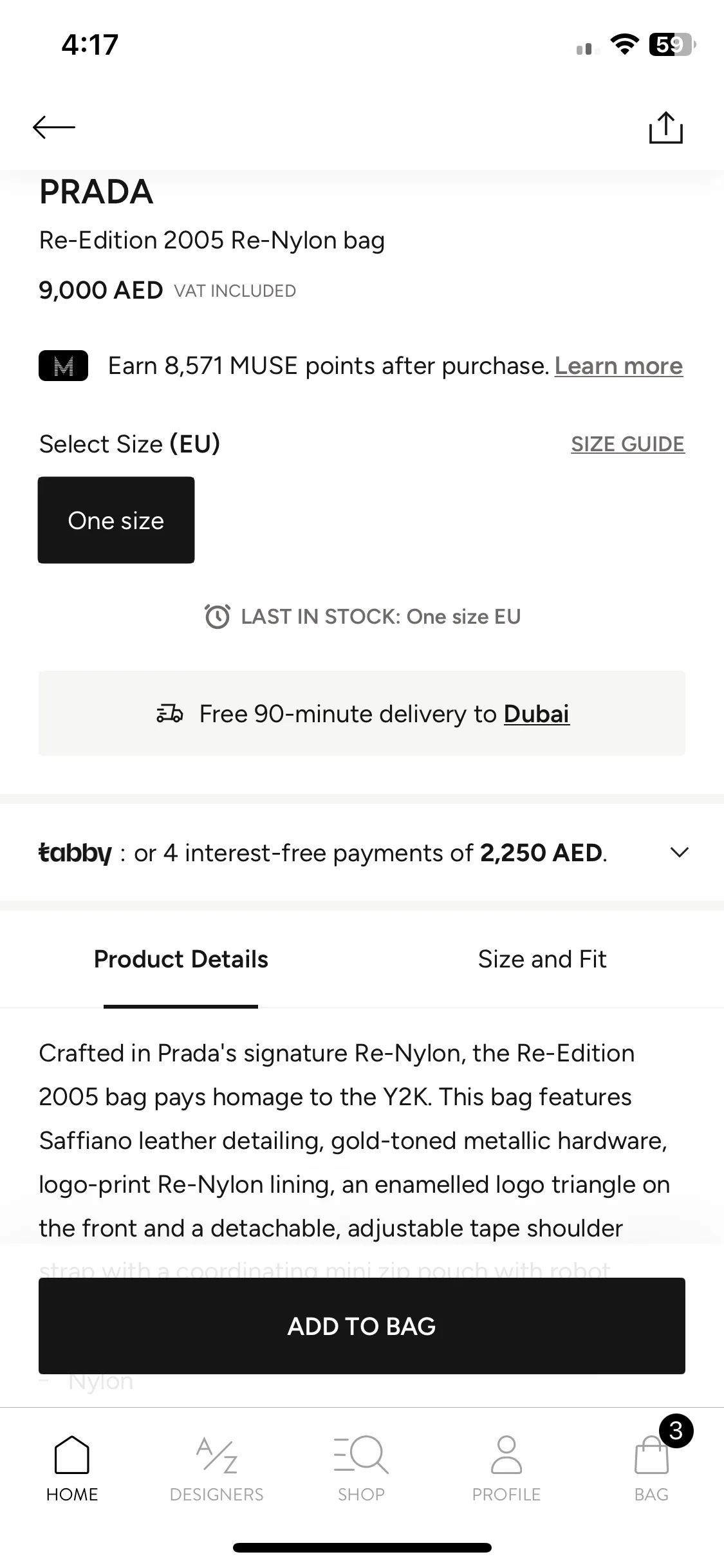Open the Size Guide link

tap(627, 444)
